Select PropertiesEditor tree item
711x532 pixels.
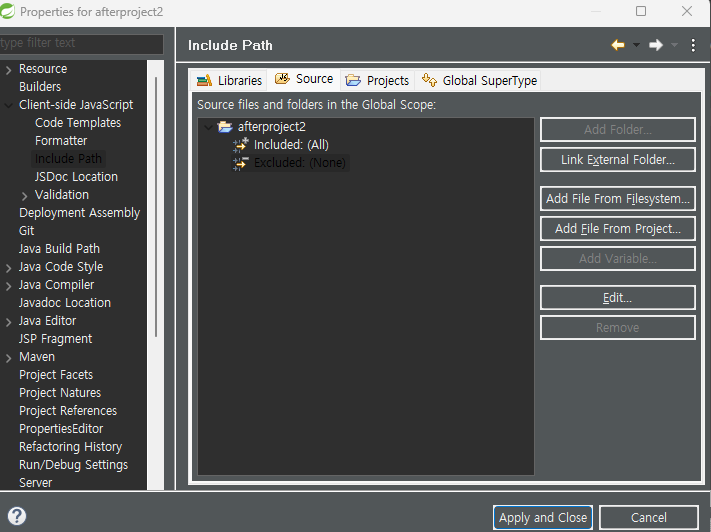tap(61, 429)
